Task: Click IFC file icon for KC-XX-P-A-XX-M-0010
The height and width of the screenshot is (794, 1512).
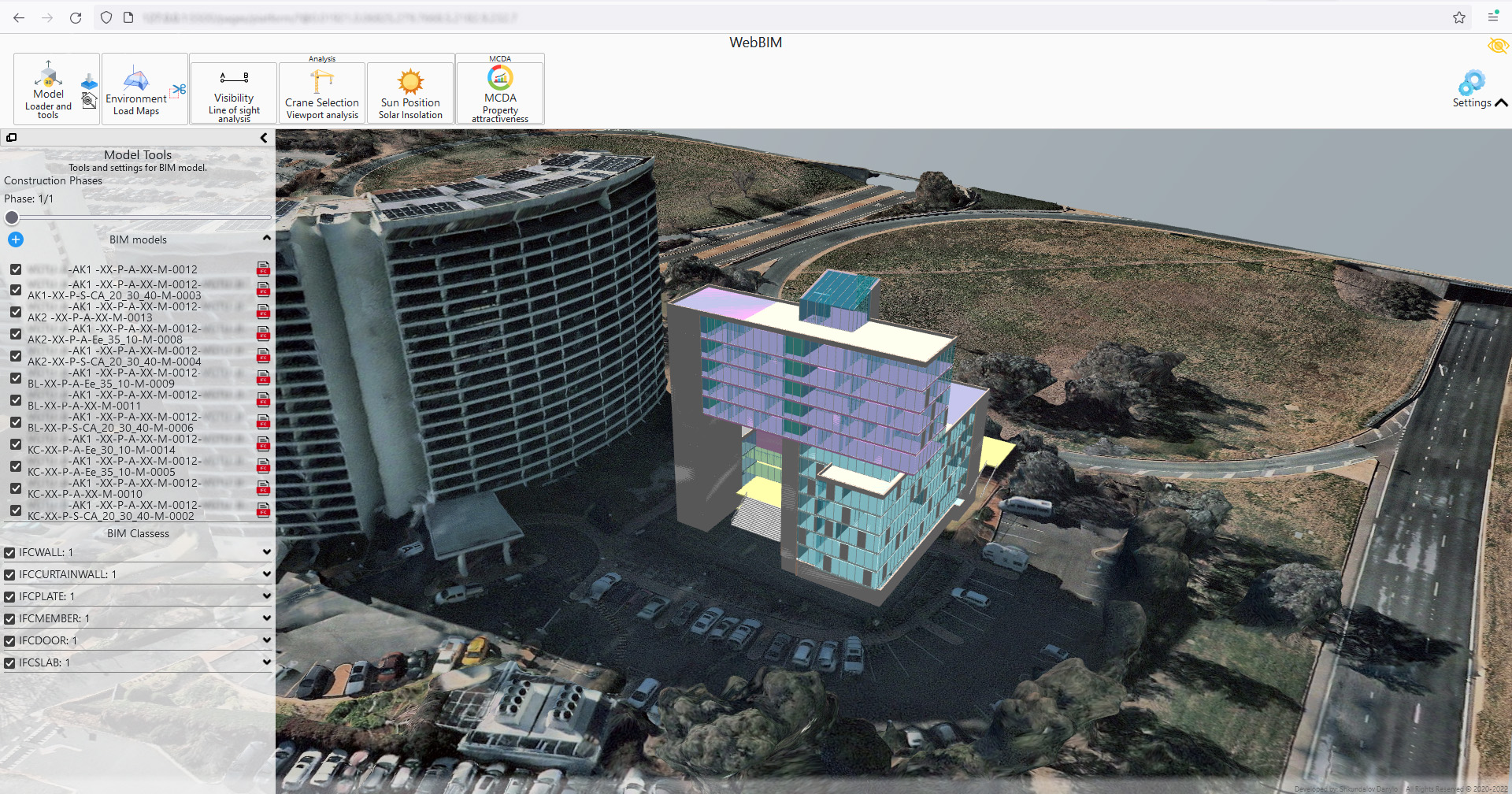Action: coord(263,488)
